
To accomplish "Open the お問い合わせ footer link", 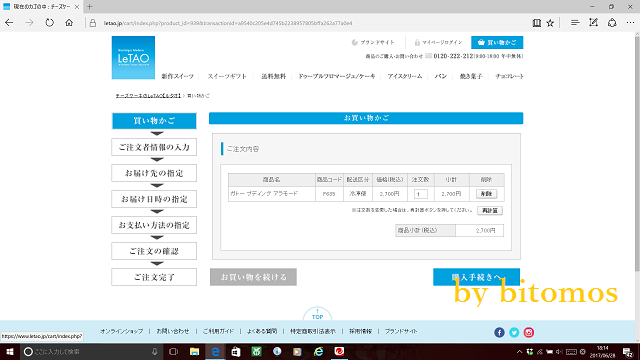I will click(x=173, y=331).
